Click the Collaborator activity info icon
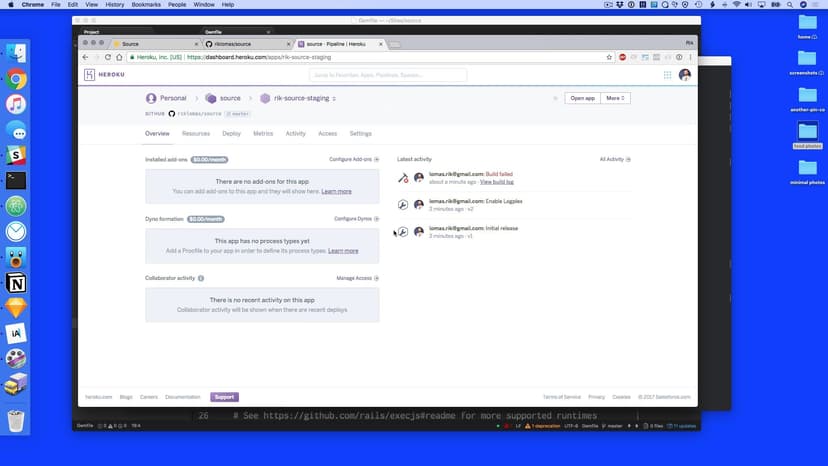Viewport: 828px width, 466px height. point(201,278)
